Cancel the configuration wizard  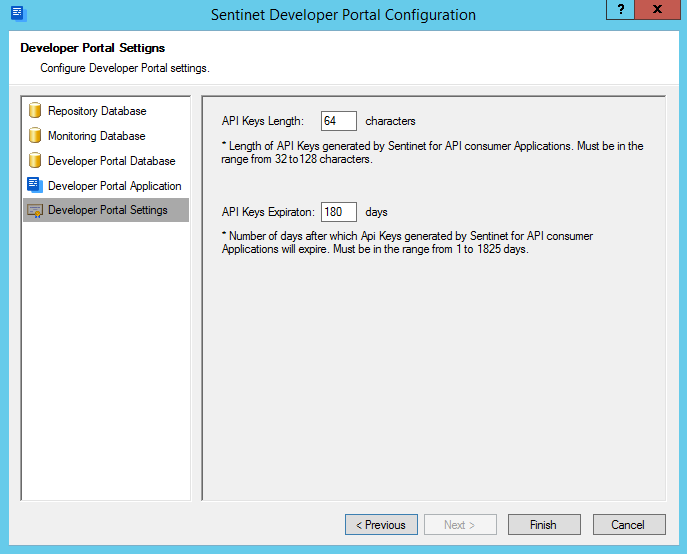pos(629,525)
